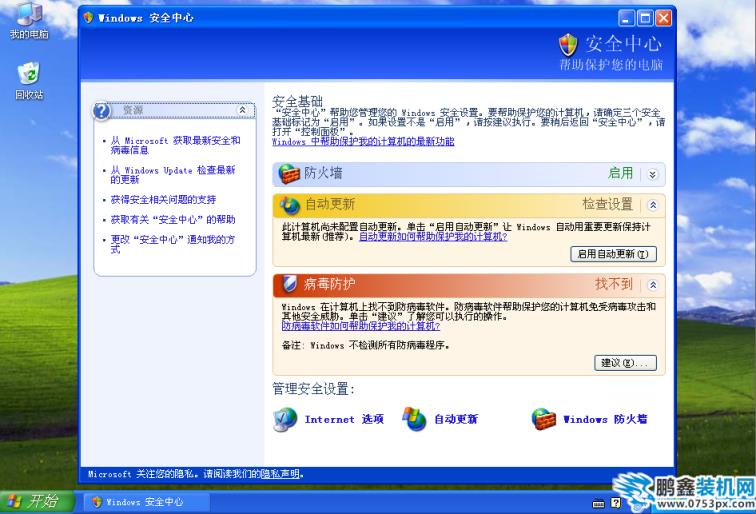Collapse the 自动更新 section chevron

pyautogui.click(x=653, y=205)
